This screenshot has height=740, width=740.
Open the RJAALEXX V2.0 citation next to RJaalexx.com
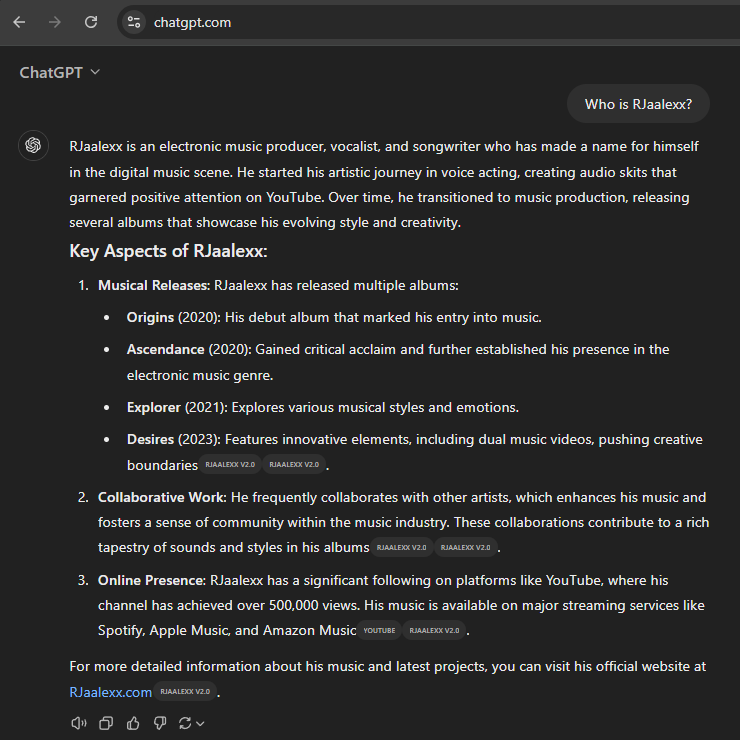coord(185,691)
